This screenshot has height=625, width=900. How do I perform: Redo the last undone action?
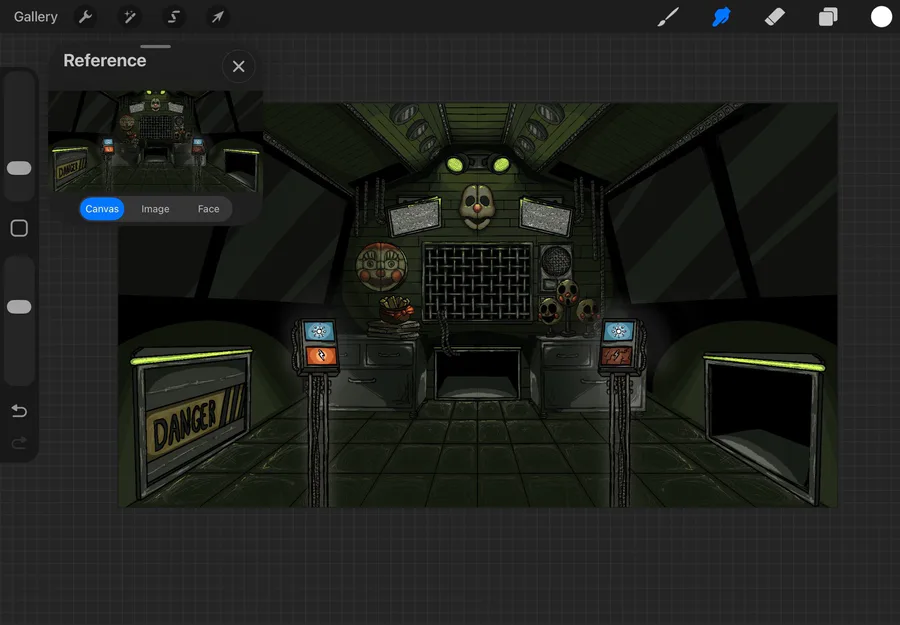coord(19,443)
